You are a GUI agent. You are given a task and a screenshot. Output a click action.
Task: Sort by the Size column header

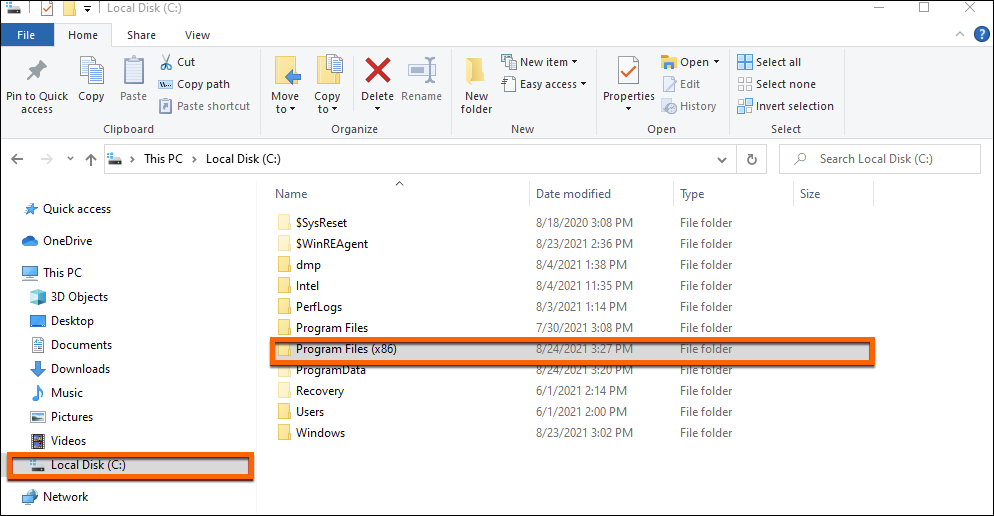(810, 194)
